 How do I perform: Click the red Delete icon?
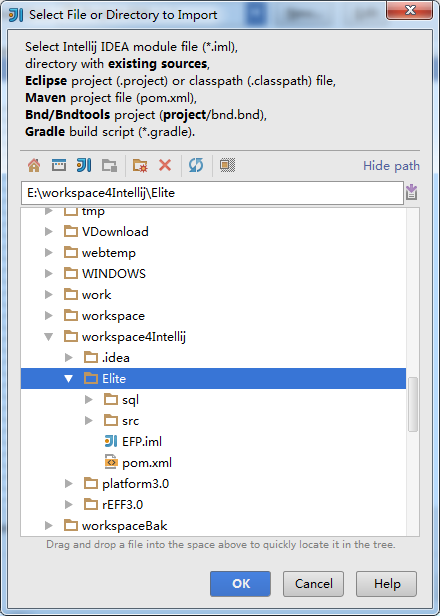165,165
